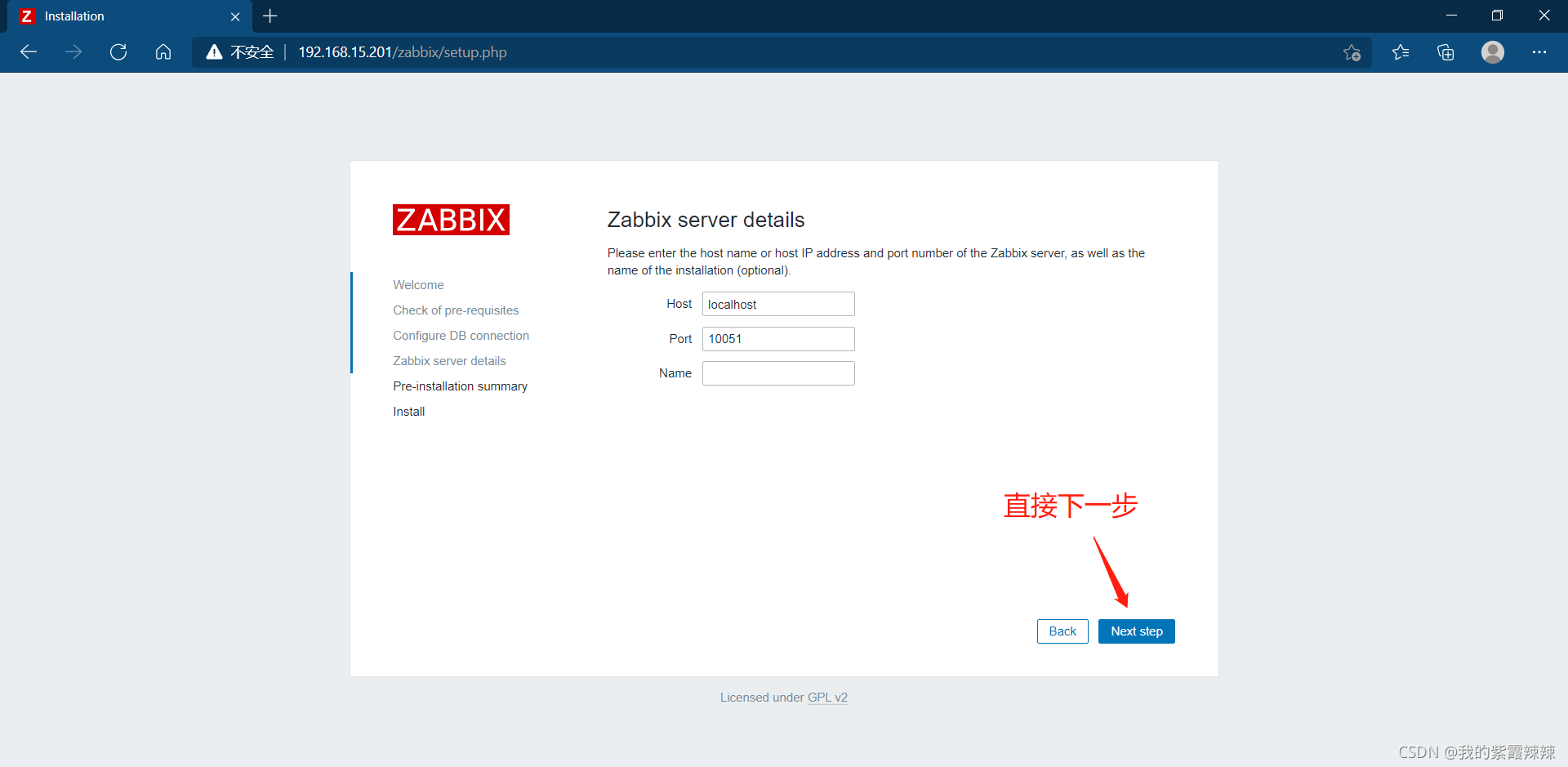This screenshot has width=1568, height=767.
Task: Open the browser settings and more menu
Action: pyautogui.click(x=1539, y=52)
